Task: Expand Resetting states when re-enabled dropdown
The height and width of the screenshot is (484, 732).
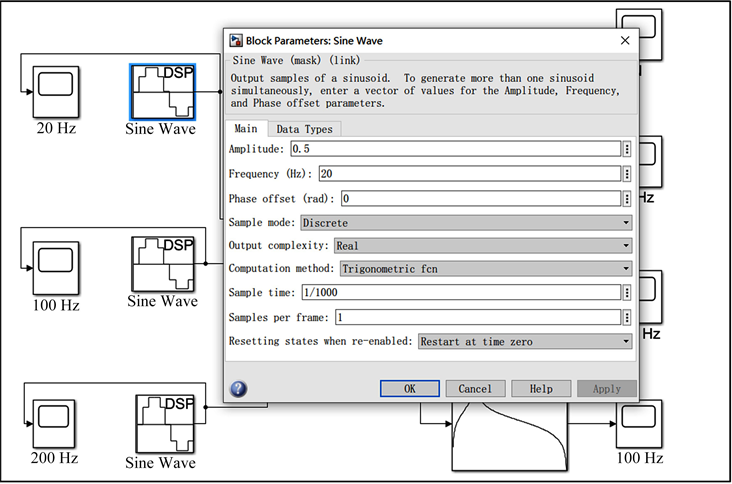Action: [x=525, y=341]
